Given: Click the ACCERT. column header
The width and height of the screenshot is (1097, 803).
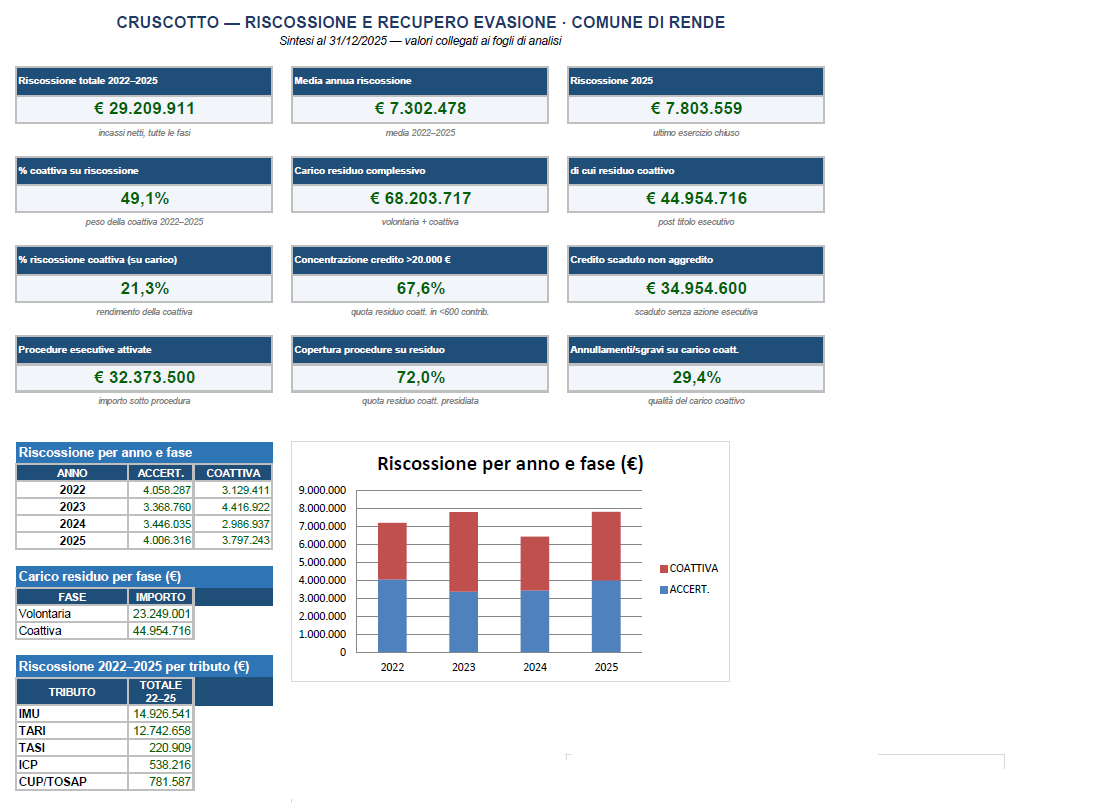Looking at the screenshot, I should pyautogui.click(x=161, y=474).
